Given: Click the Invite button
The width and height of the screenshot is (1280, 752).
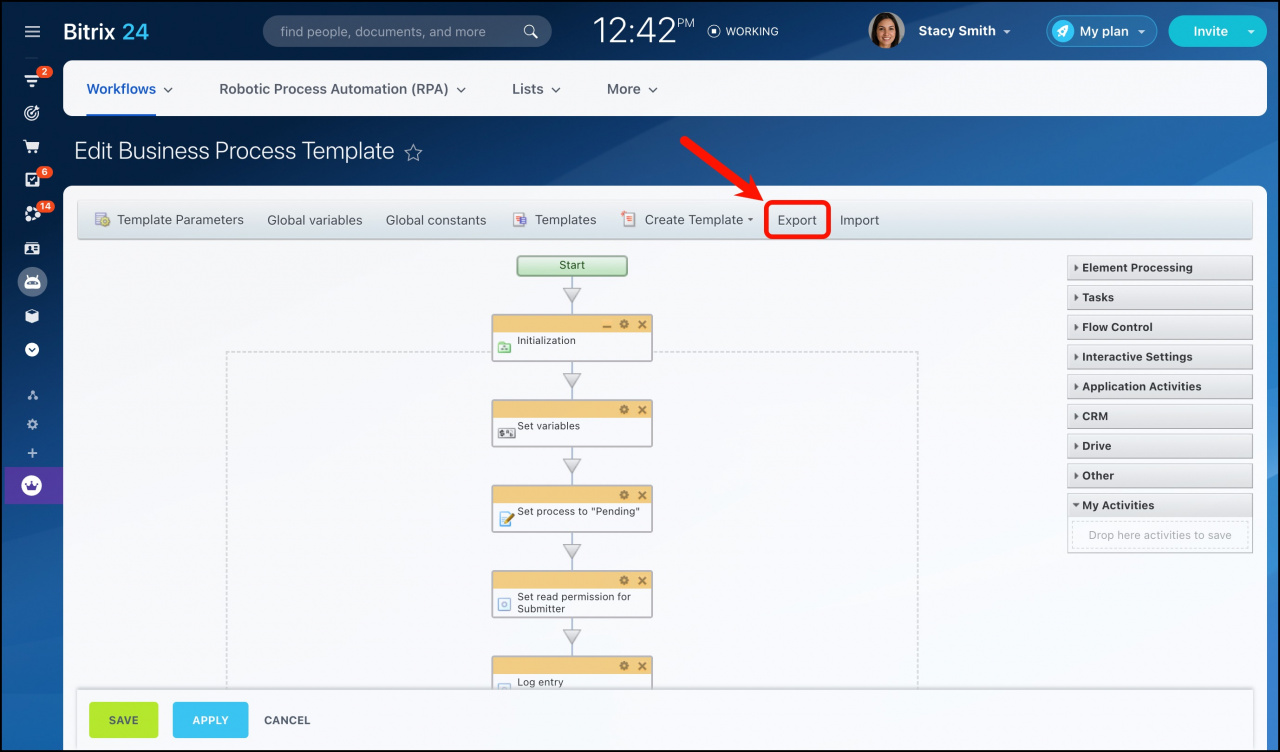Looking at the screenshot, I should point(1210,32).
